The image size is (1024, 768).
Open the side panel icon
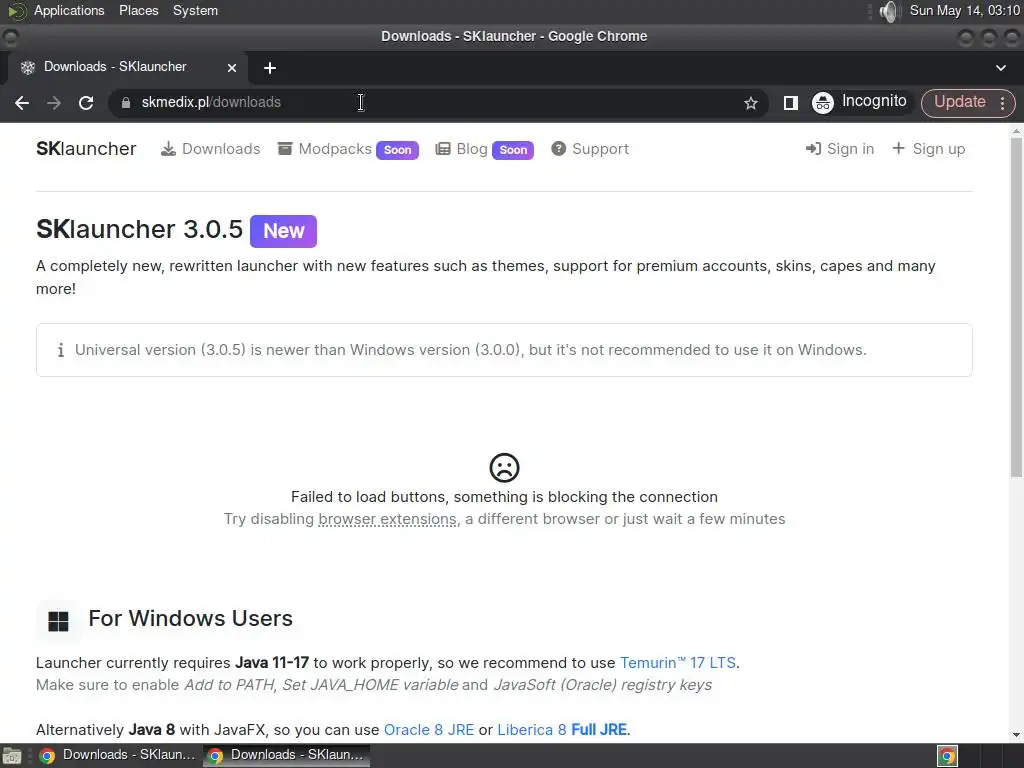point(790,103)
